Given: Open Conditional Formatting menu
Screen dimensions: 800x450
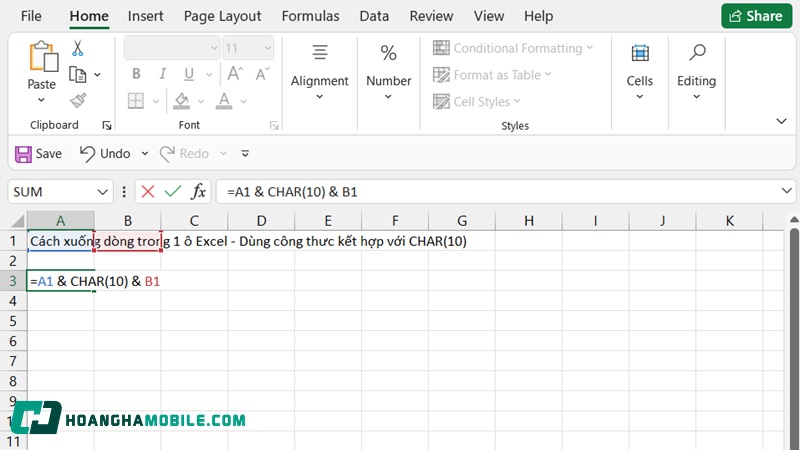Looking at the screenshot, I should coord(513,48).
